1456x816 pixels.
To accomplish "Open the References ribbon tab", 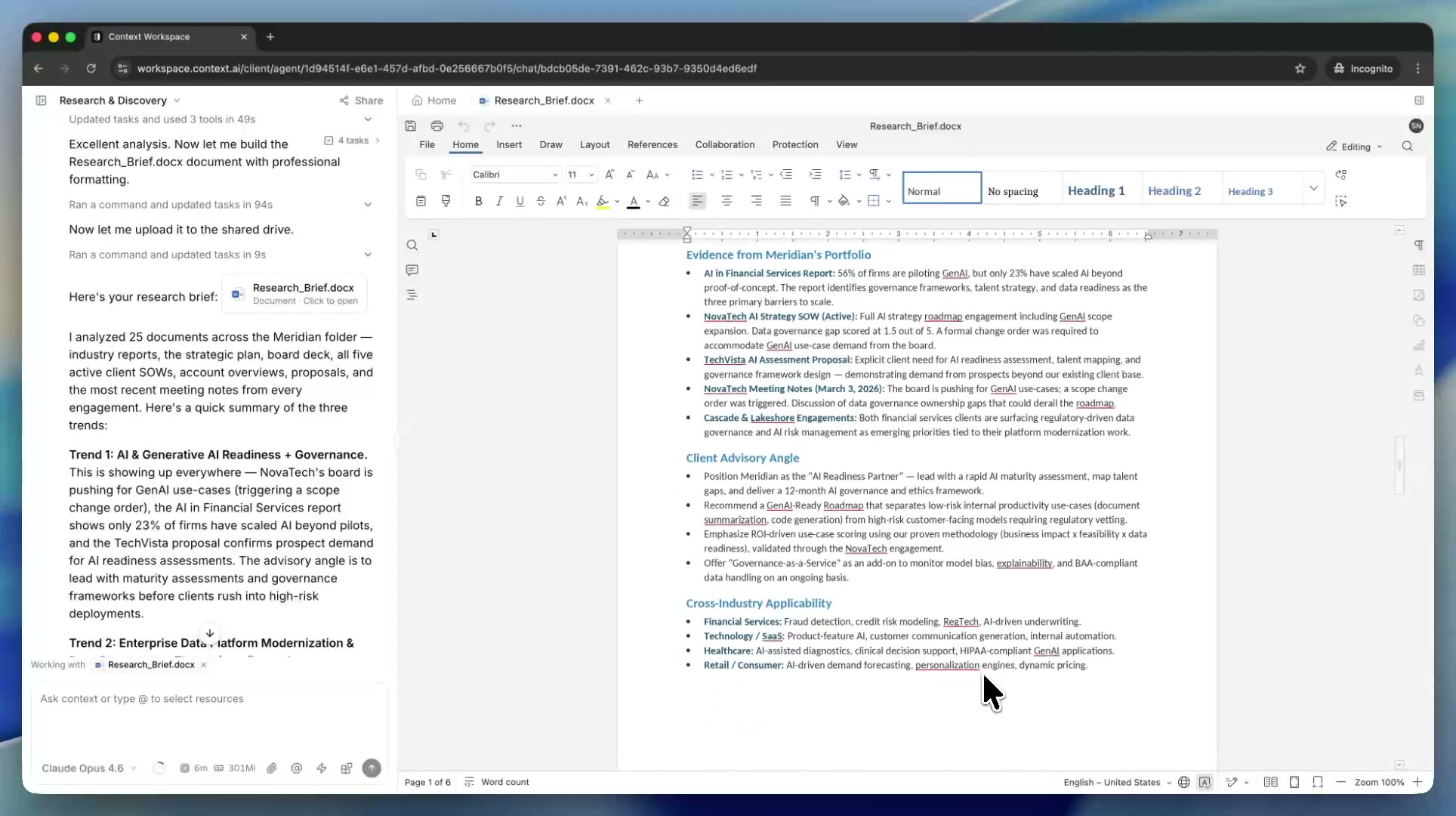I will point(652,144).
